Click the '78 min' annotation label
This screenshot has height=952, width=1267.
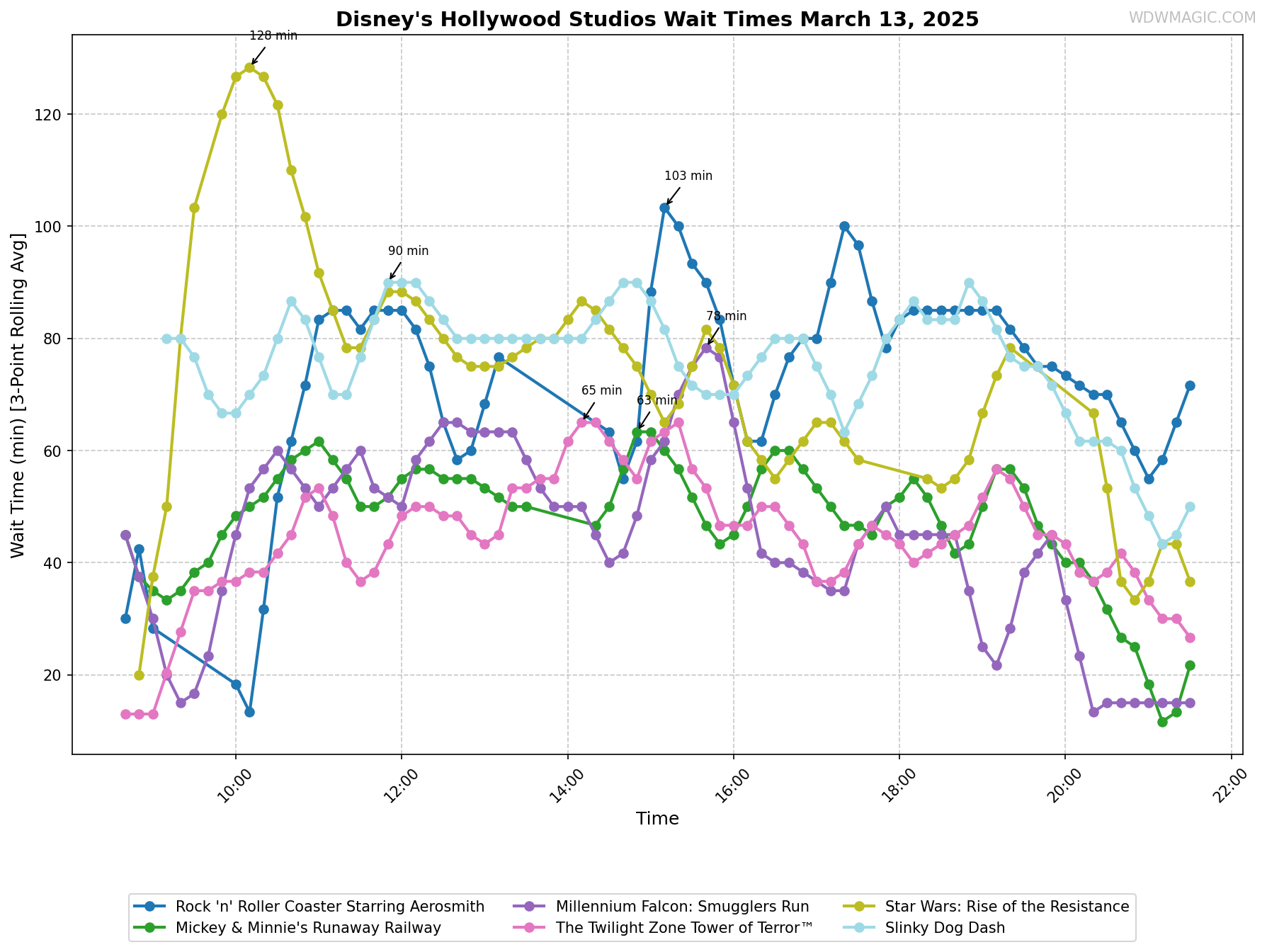click(727, 317)
